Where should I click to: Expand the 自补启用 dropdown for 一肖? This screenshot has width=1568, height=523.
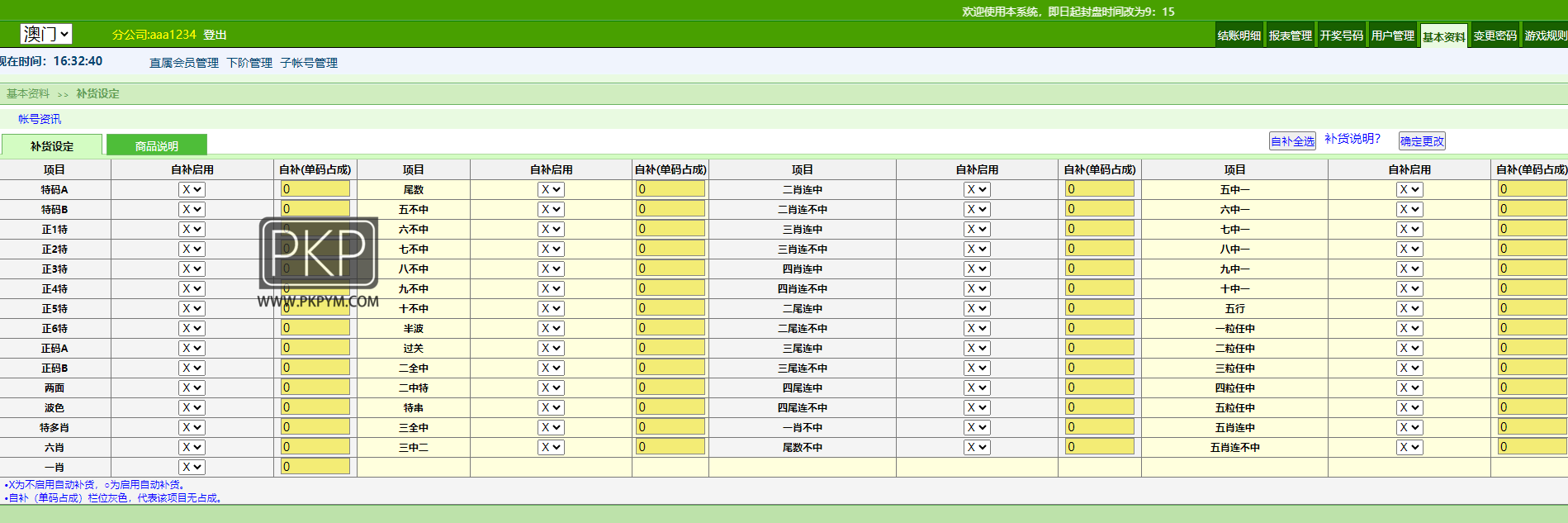(192, 467)
